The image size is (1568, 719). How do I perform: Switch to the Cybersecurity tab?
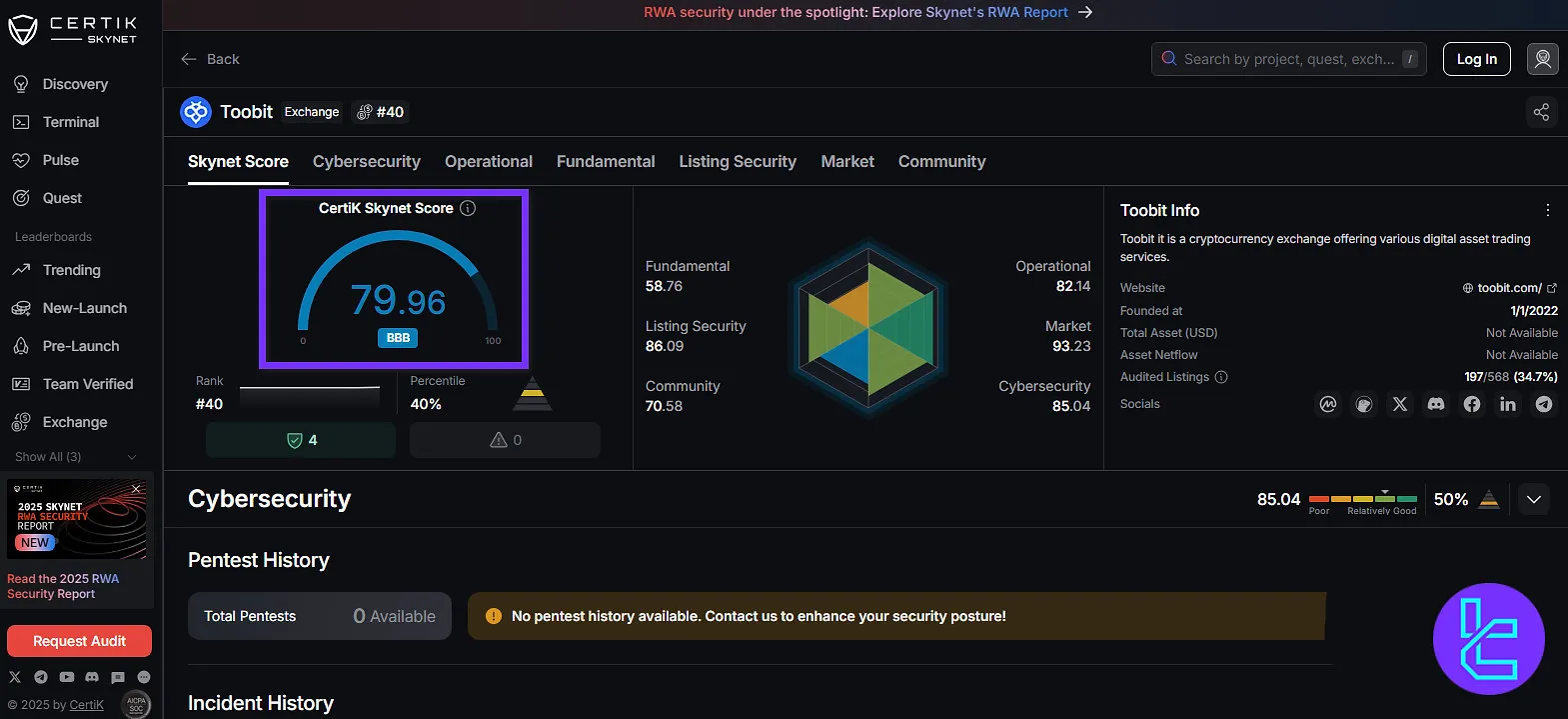[x=367, y=162]
